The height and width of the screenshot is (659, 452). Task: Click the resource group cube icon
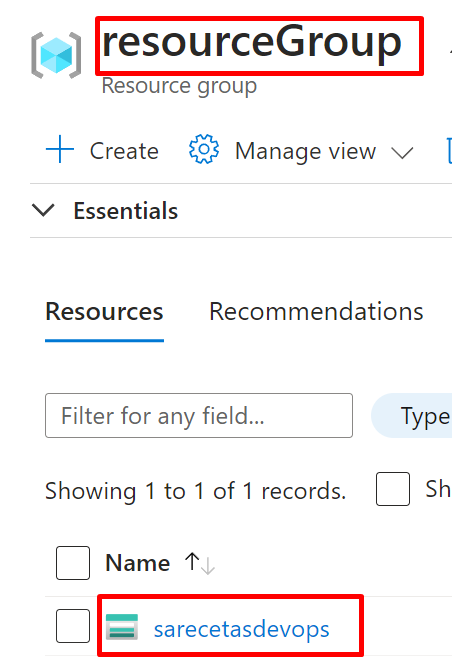tap(56, 55)
